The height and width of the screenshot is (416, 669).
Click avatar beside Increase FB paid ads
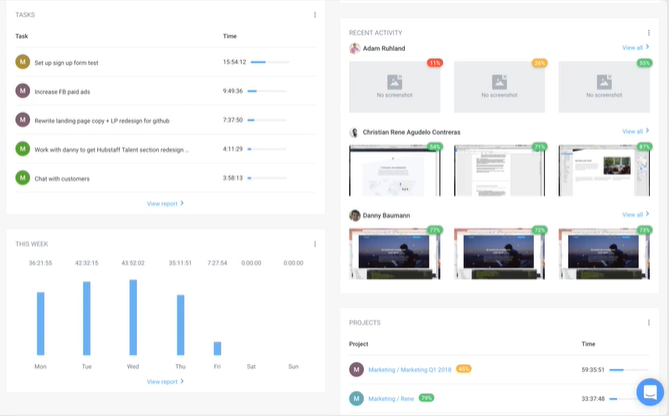pyautogui.click(x=23, y=91)
